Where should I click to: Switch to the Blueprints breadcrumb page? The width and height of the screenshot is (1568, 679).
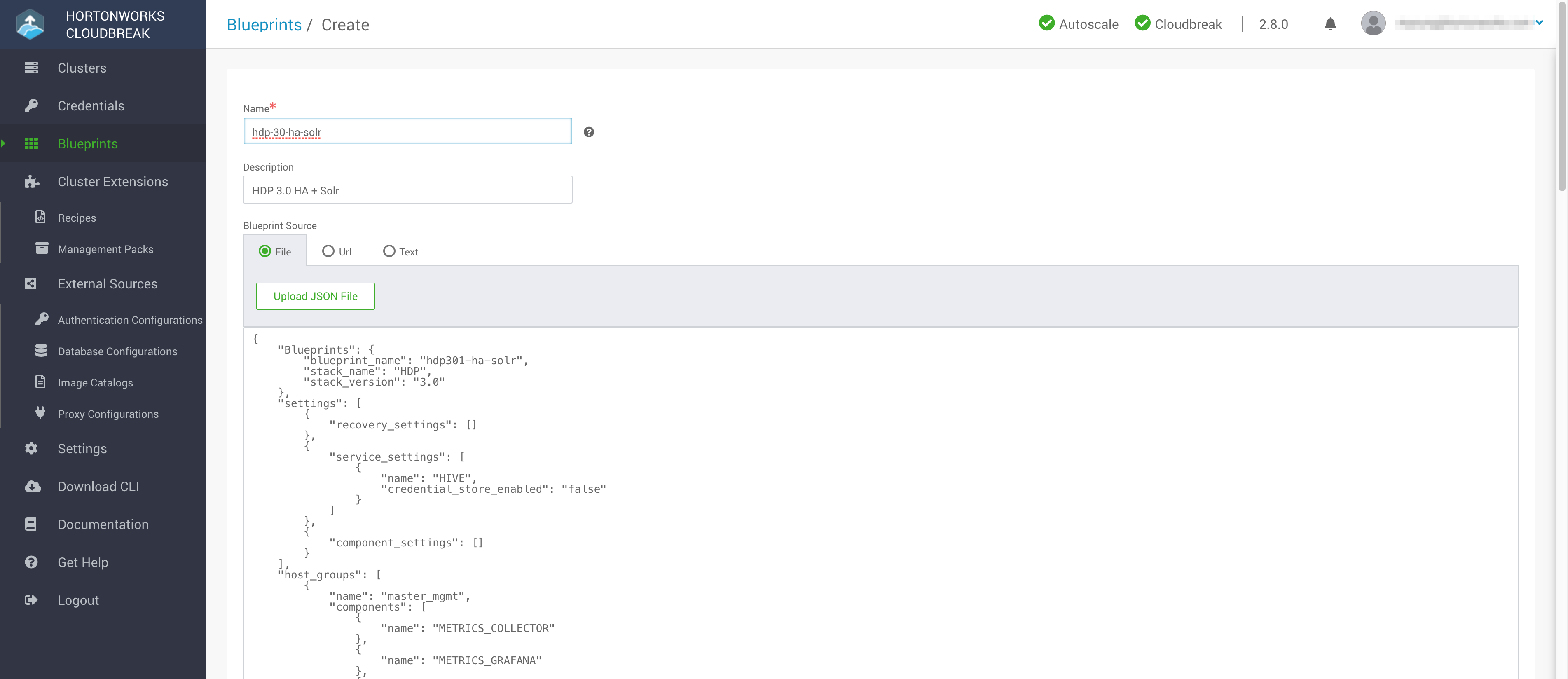coord(264,24)
